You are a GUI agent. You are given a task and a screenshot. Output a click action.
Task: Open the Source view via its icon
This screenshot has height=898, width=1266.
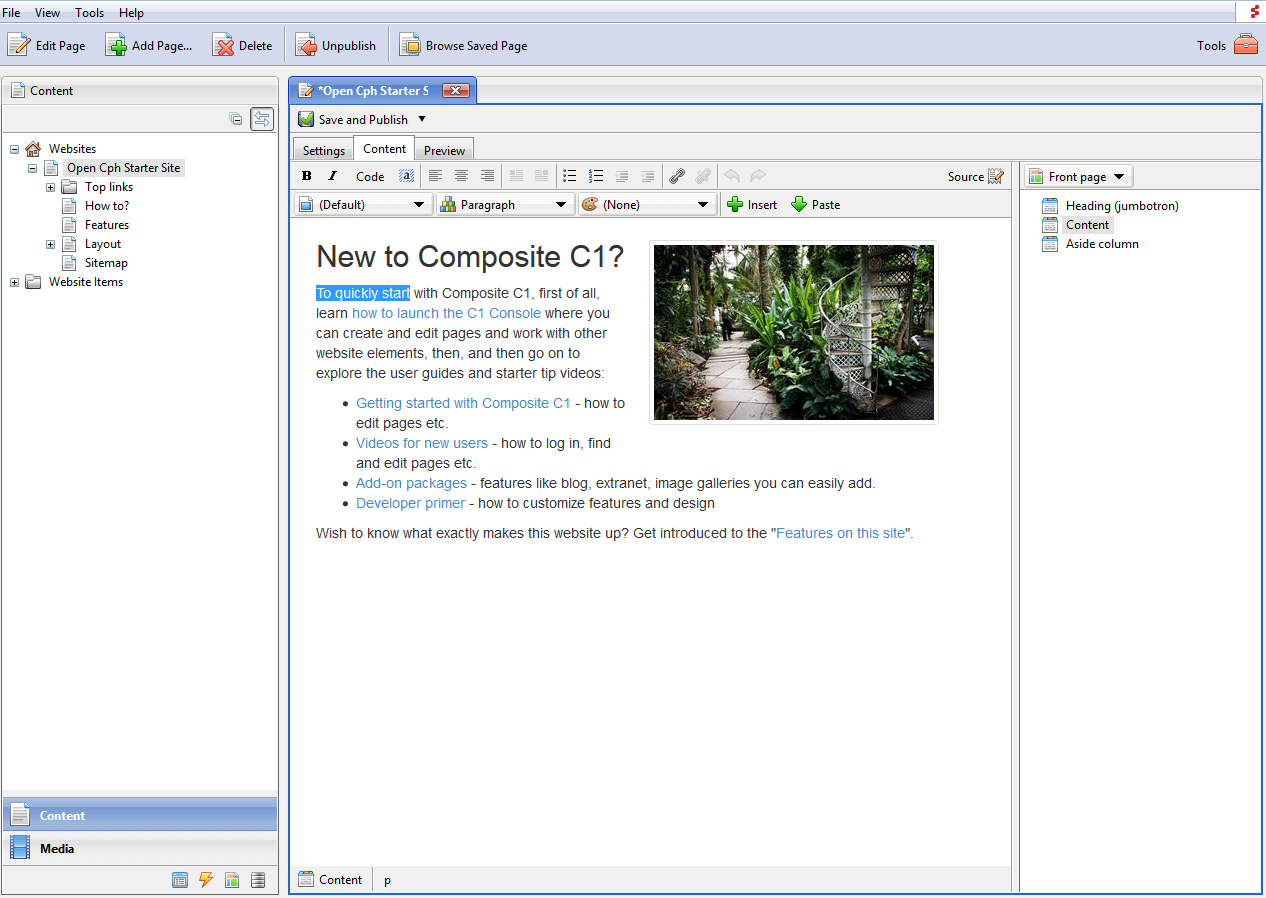(996, 175)
